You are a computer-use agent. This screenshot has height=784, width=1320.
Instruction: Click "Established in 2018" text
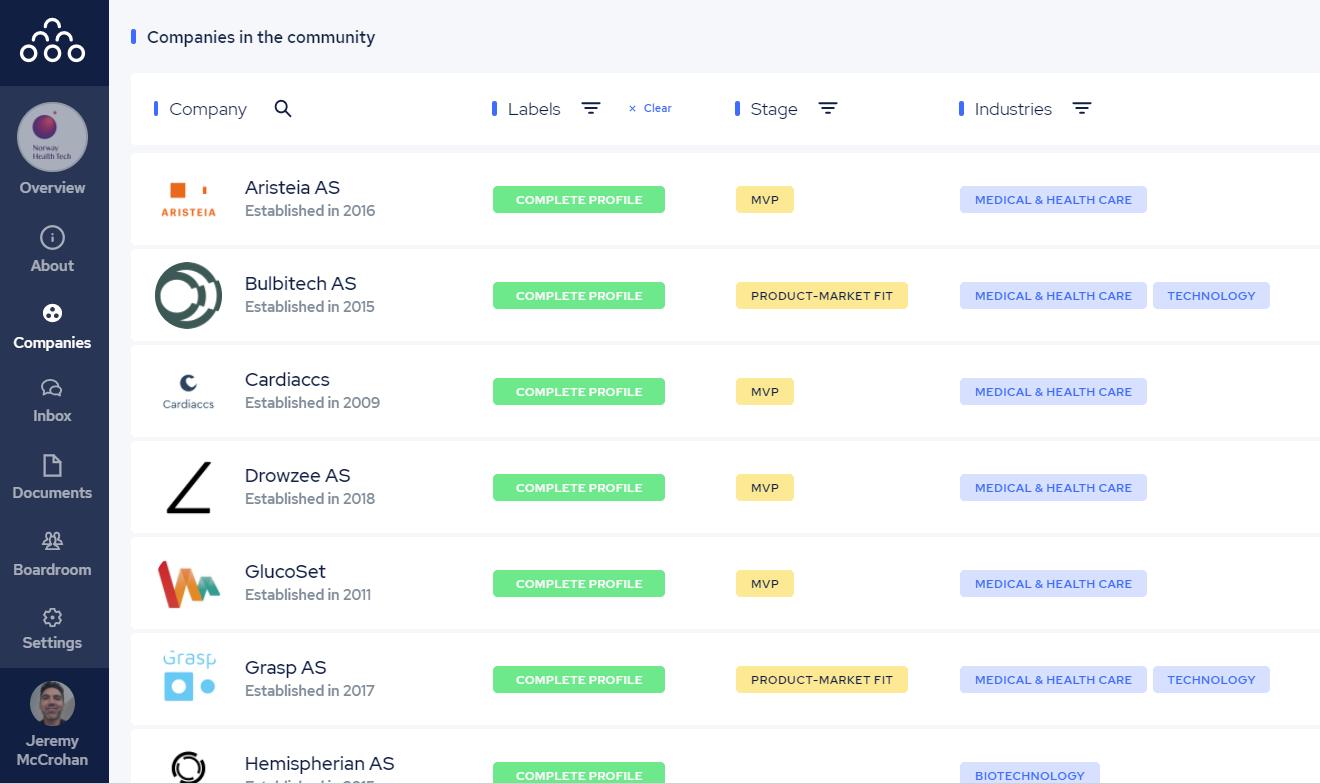click(x=310, y=499)
